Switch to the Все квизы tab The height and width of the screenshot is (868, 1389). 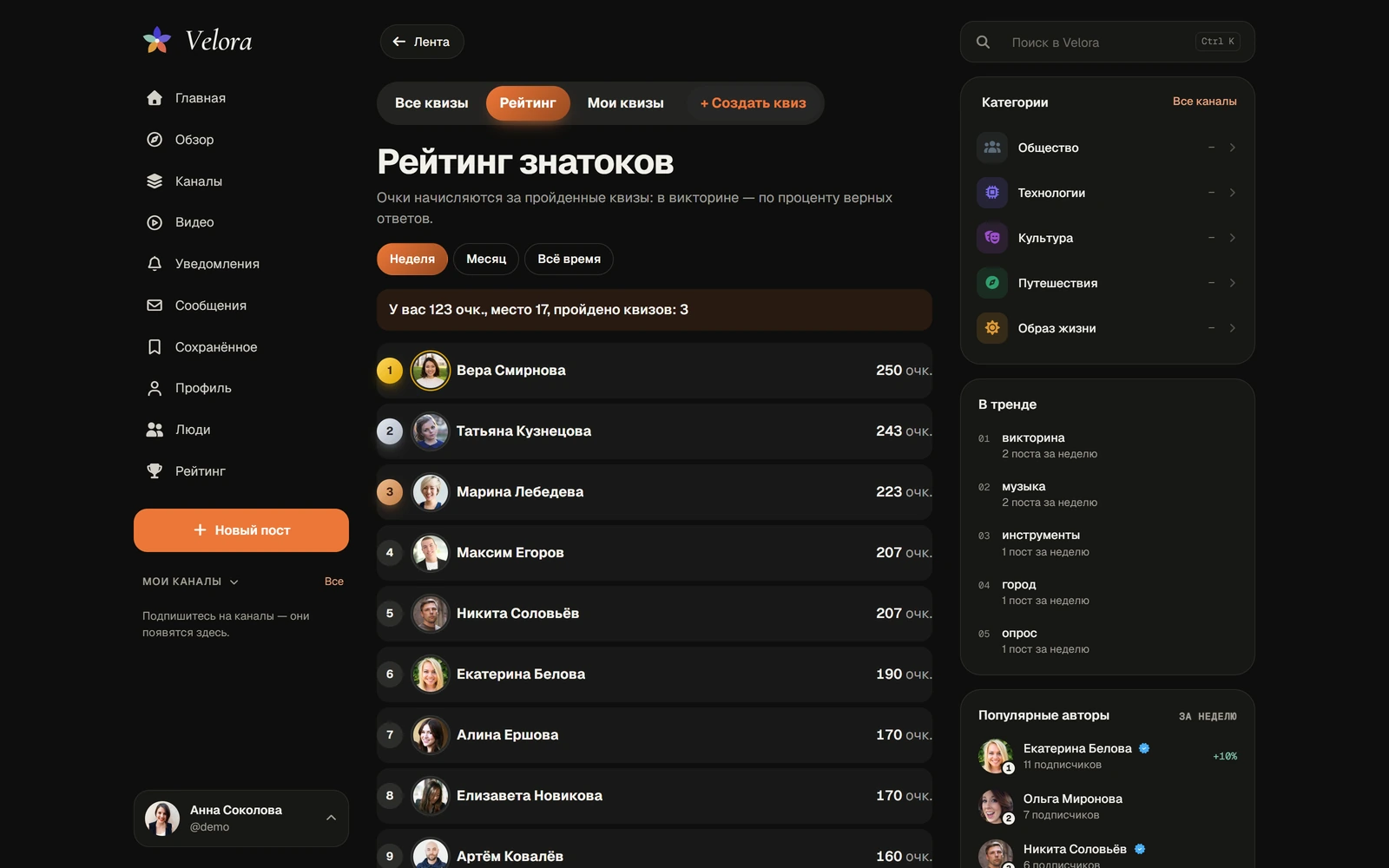431,103
